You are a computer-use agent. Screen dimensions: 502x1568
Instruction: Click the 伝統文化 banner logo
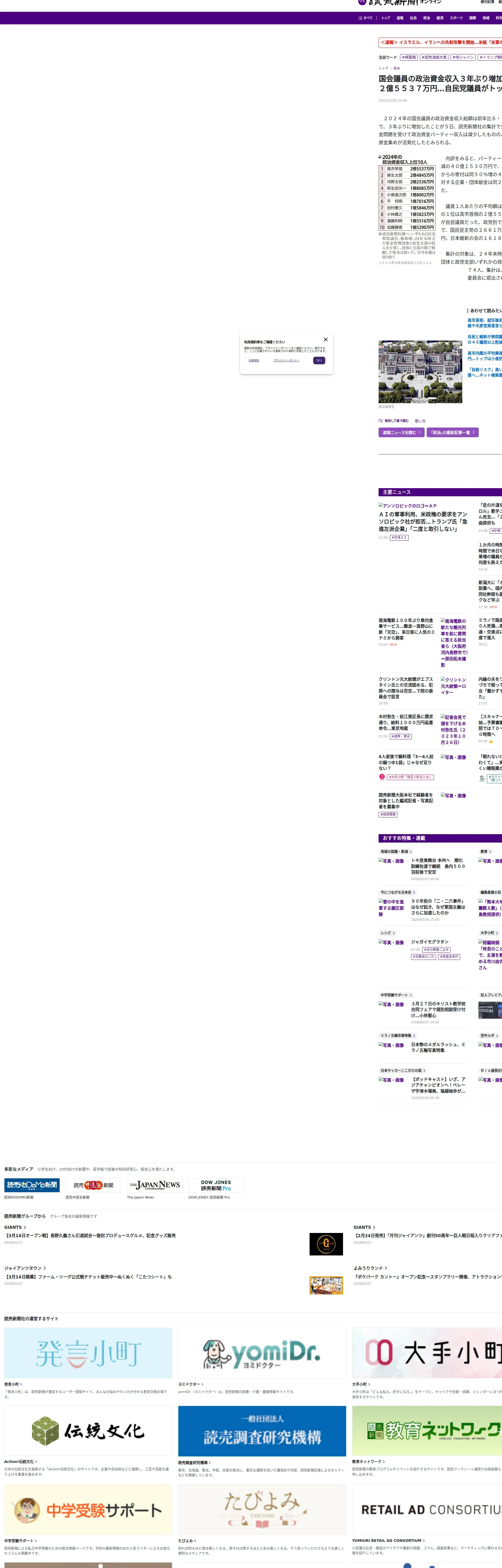[88, 1431]
